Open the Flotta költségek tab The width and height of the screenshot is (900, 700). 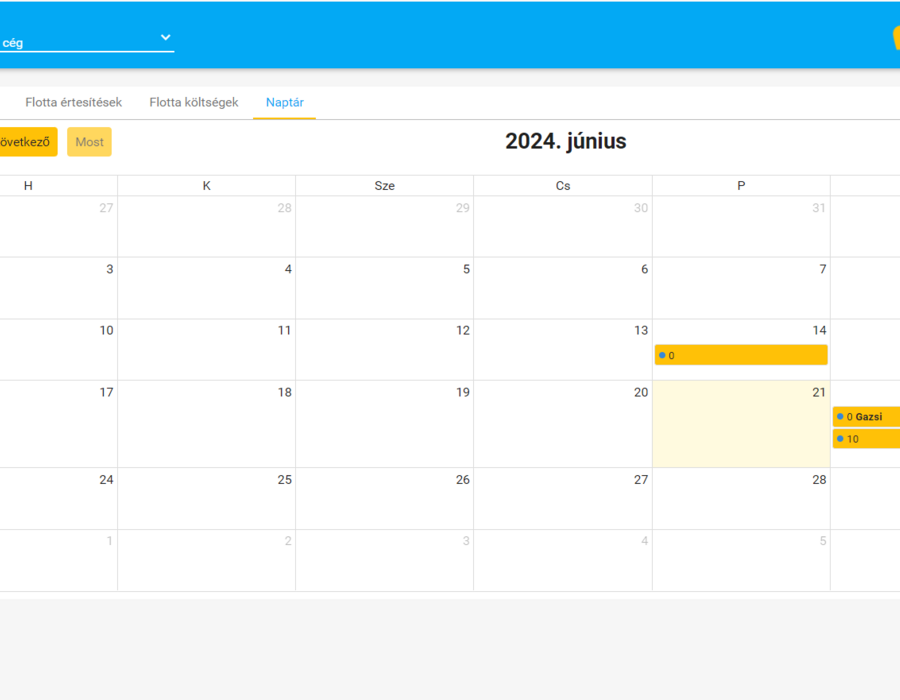pyautogui.click(x=194, y=103)
